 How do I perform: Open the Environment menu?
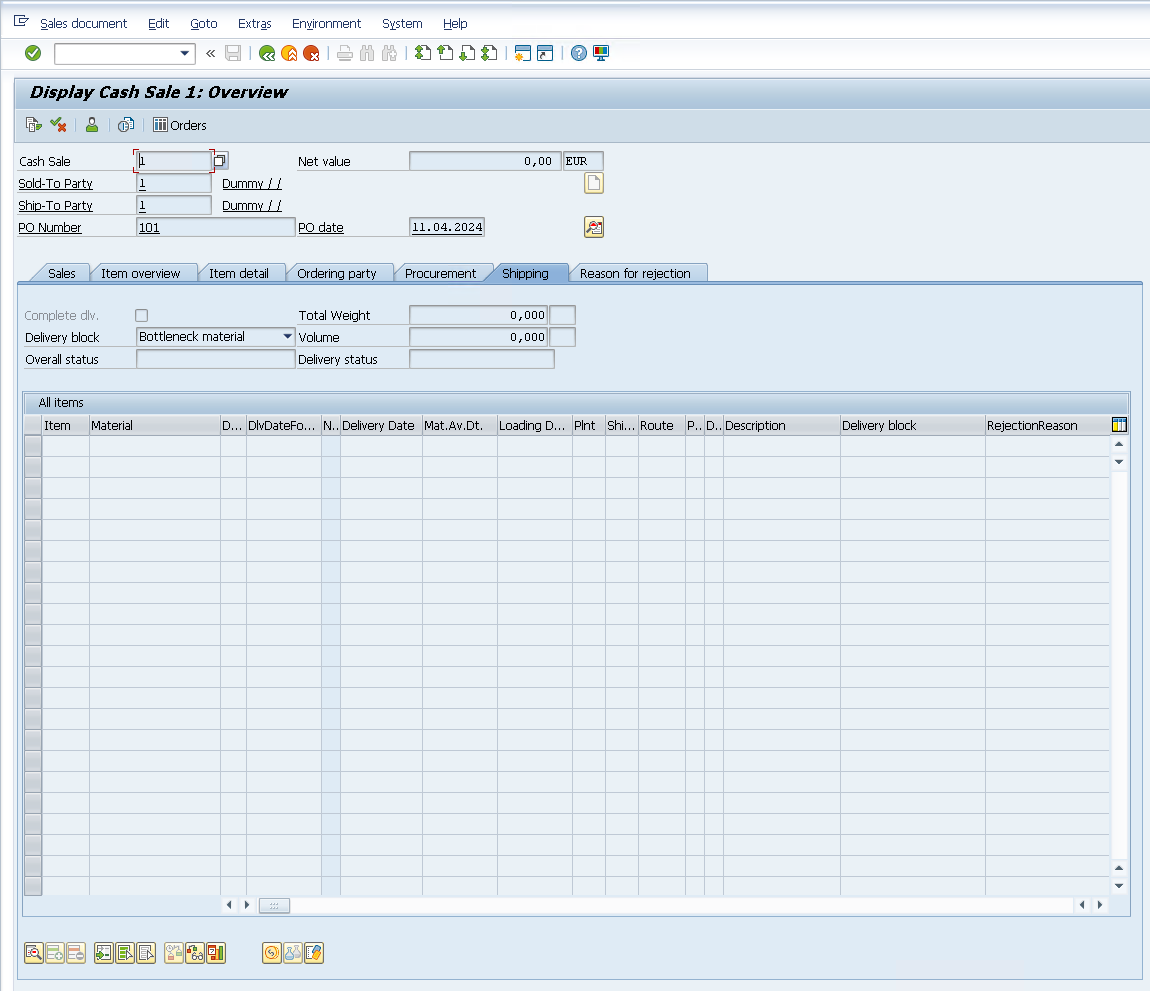tap(326, 23)
